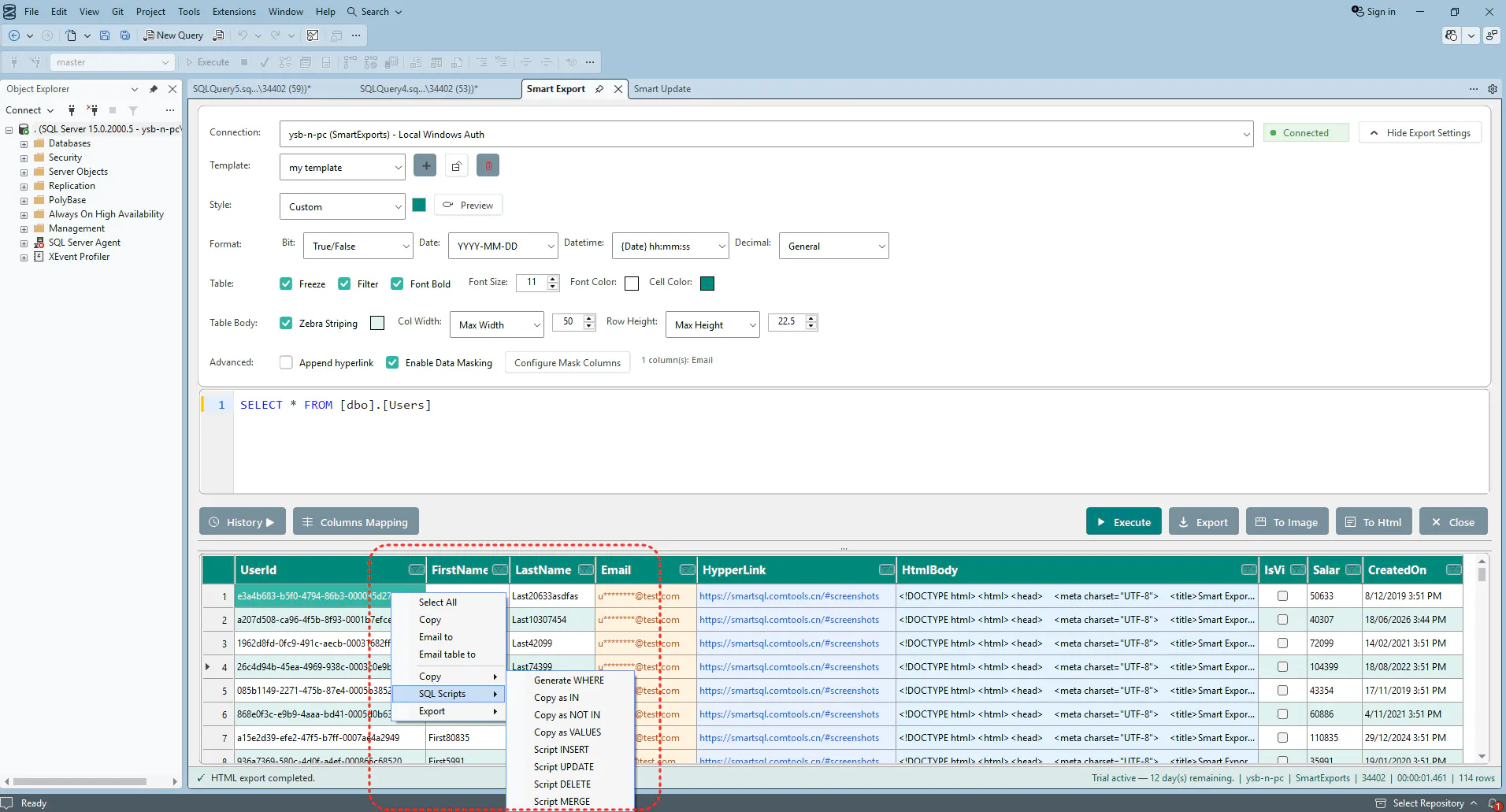Choose Generate WHERE from the submenu
Screen dimensions: 1506x812
(x=569, y=680)
